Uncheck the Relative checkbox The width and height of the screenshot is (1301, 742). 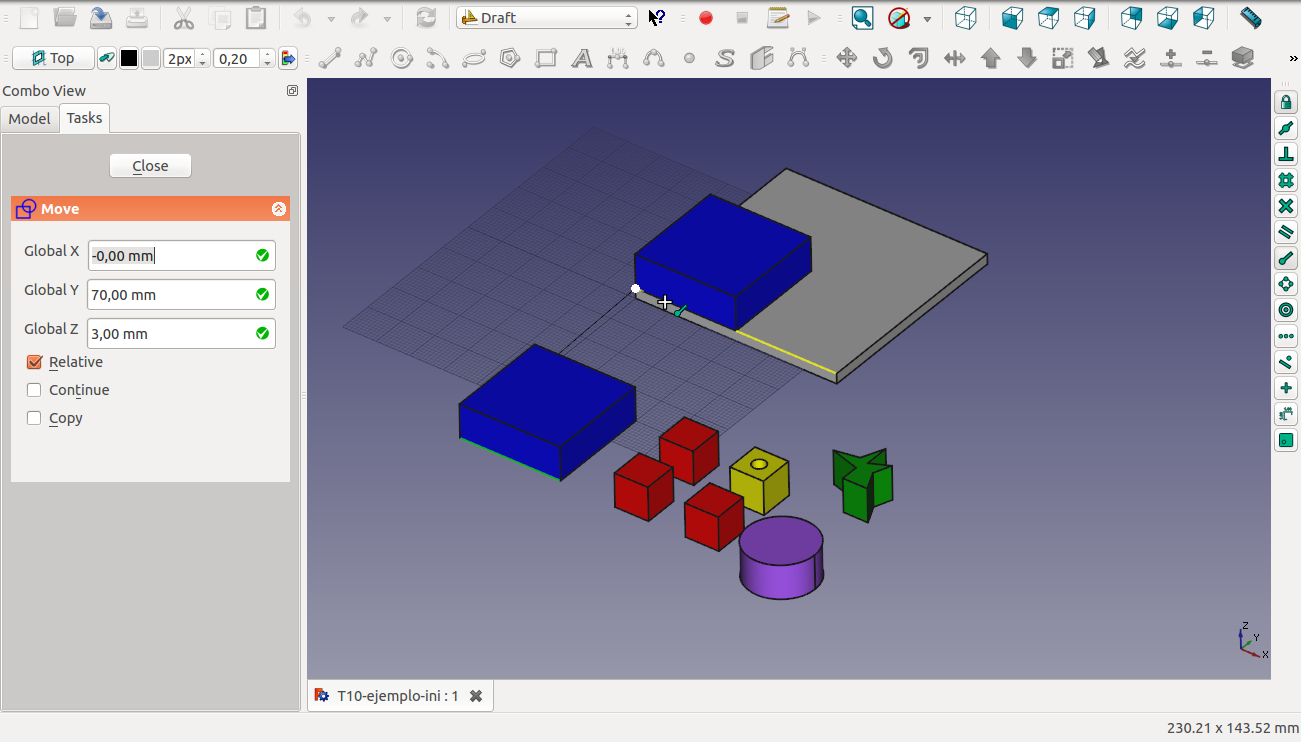coord(35,362)
